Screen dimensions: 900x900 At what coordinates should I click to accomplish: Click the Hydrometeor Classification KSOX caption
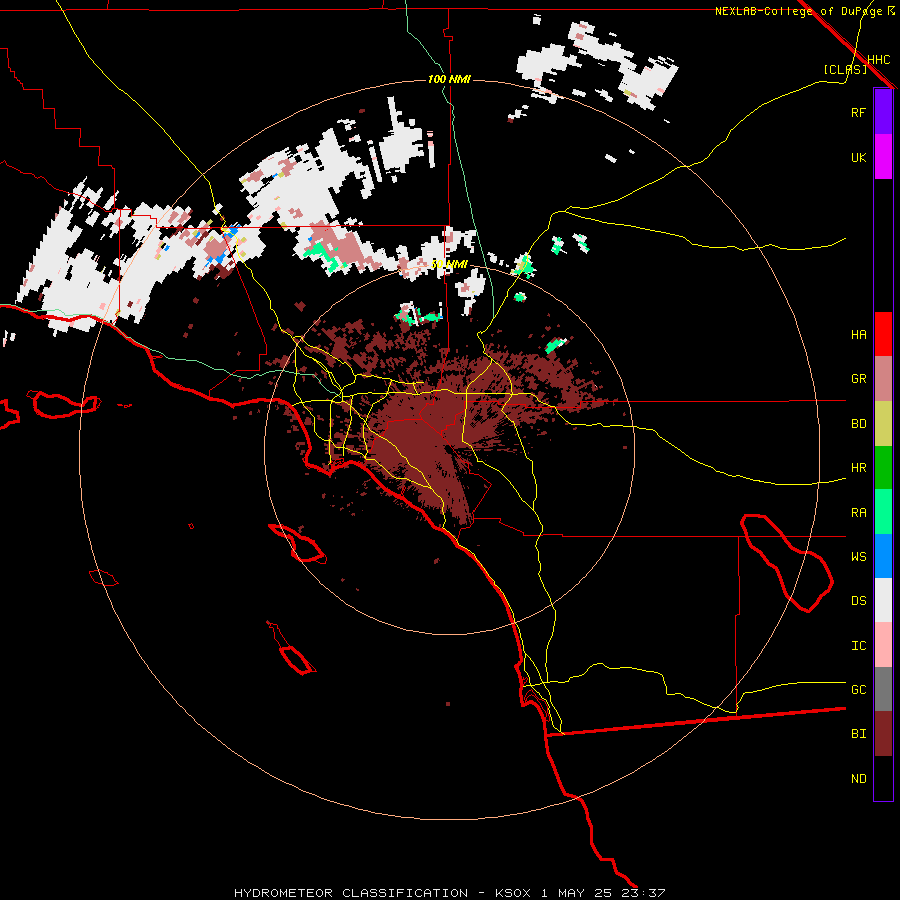[449, 893]
